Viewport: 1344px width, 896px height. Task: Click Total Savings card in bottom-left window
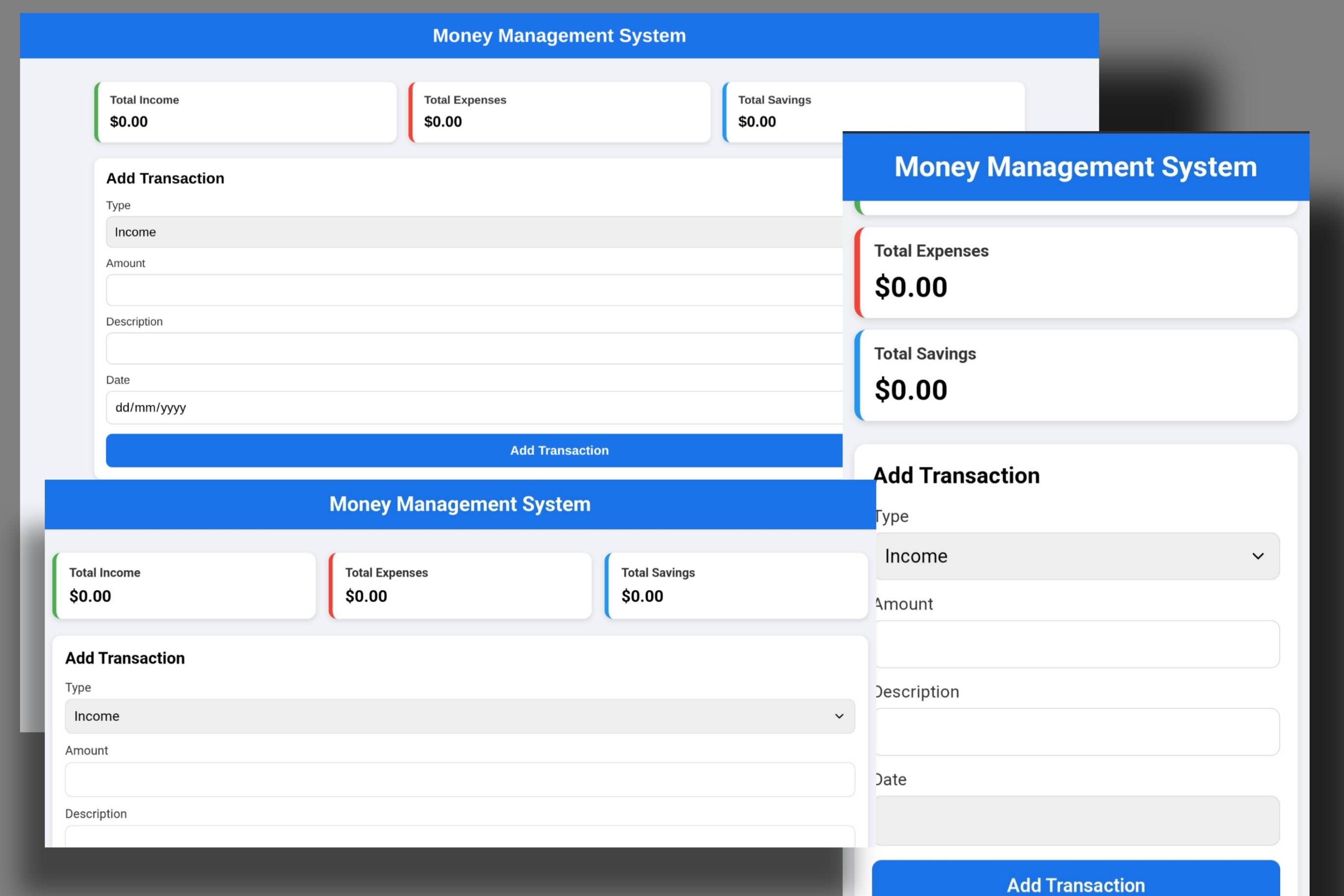[x=736, y=585]
